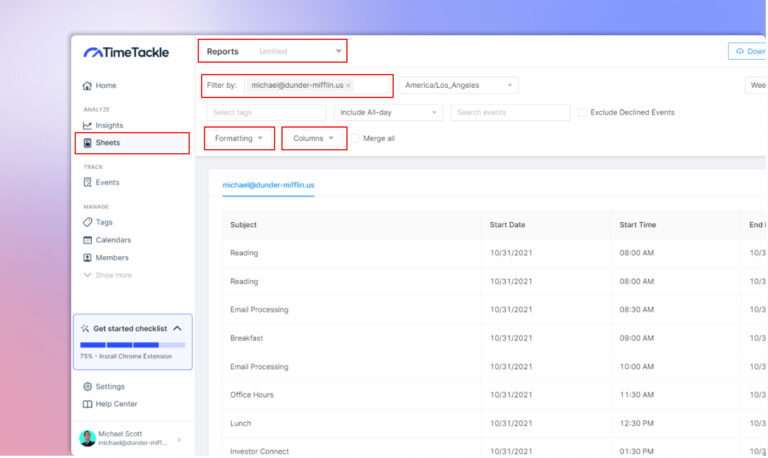Click the Help Center book icon
This screenshot has height=458, width=768.
87,404
